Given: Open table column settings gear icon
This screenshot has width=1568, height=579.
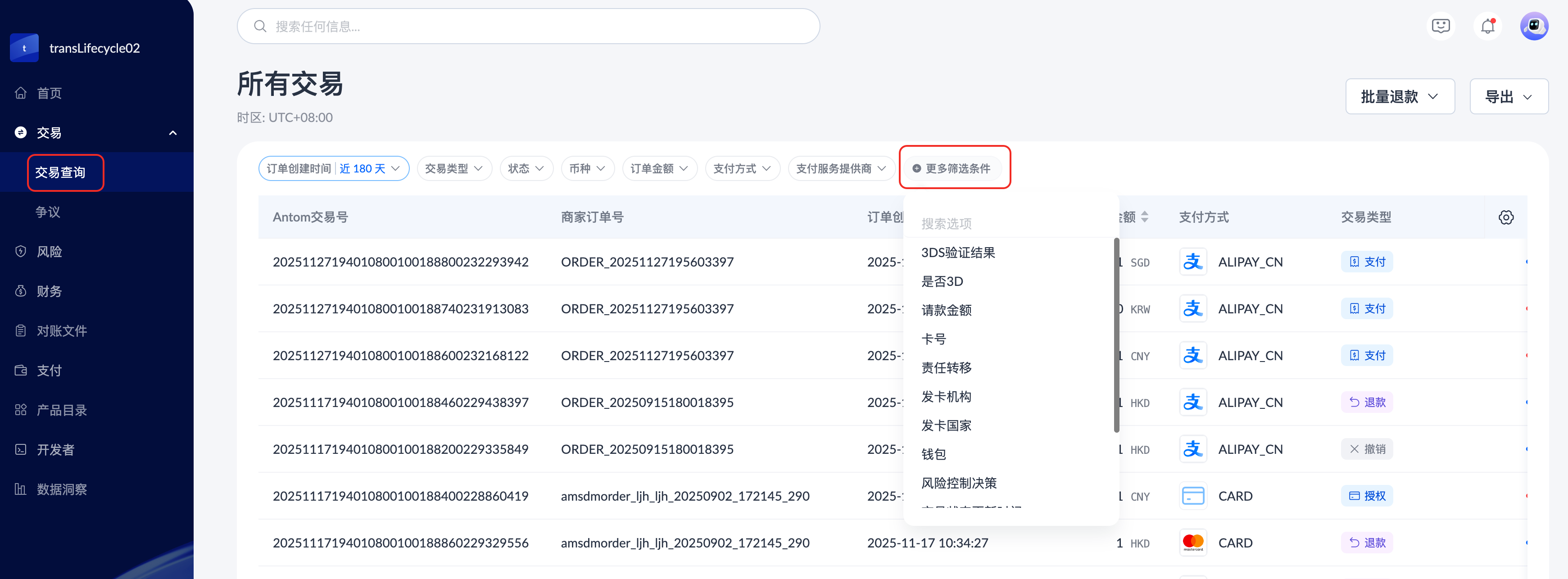Looking at the screenshot, I should pyautogui.click(x=1505, y=217).
